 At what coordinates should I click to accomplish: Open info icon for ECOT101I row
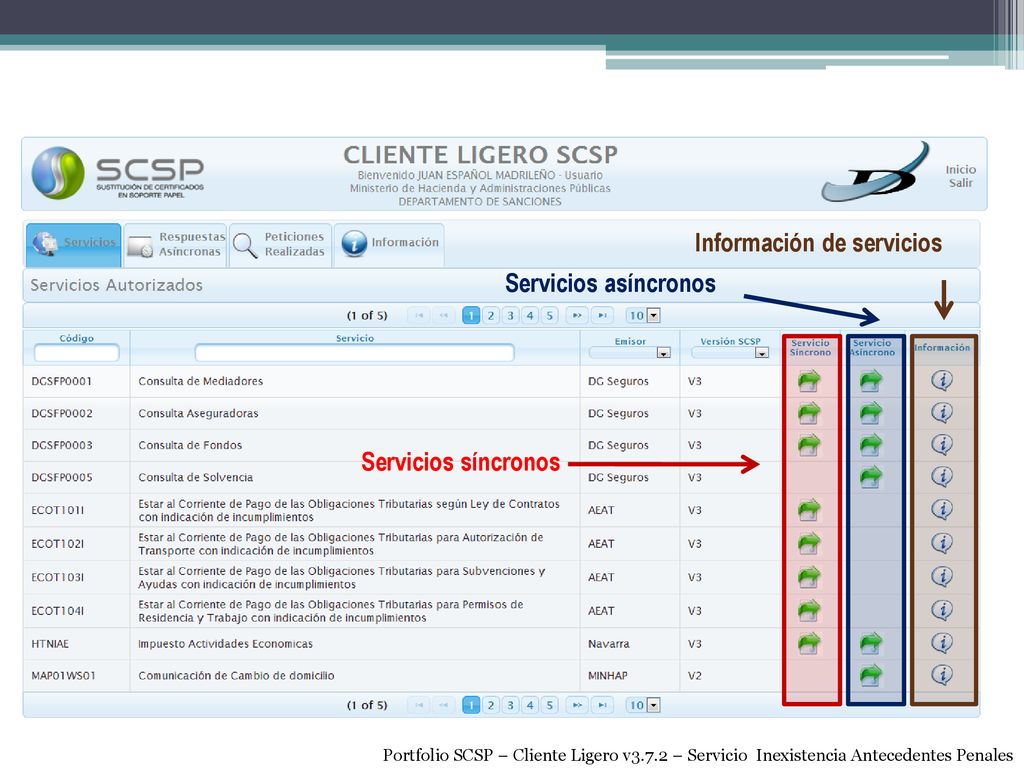(x=942, y=509)
